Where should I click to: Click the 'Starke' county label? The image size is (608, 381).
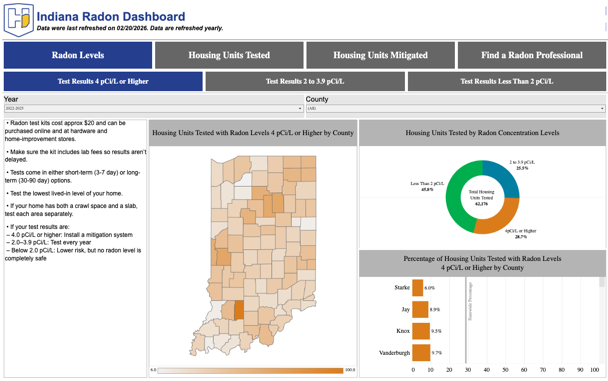click(x=402, y=288)
